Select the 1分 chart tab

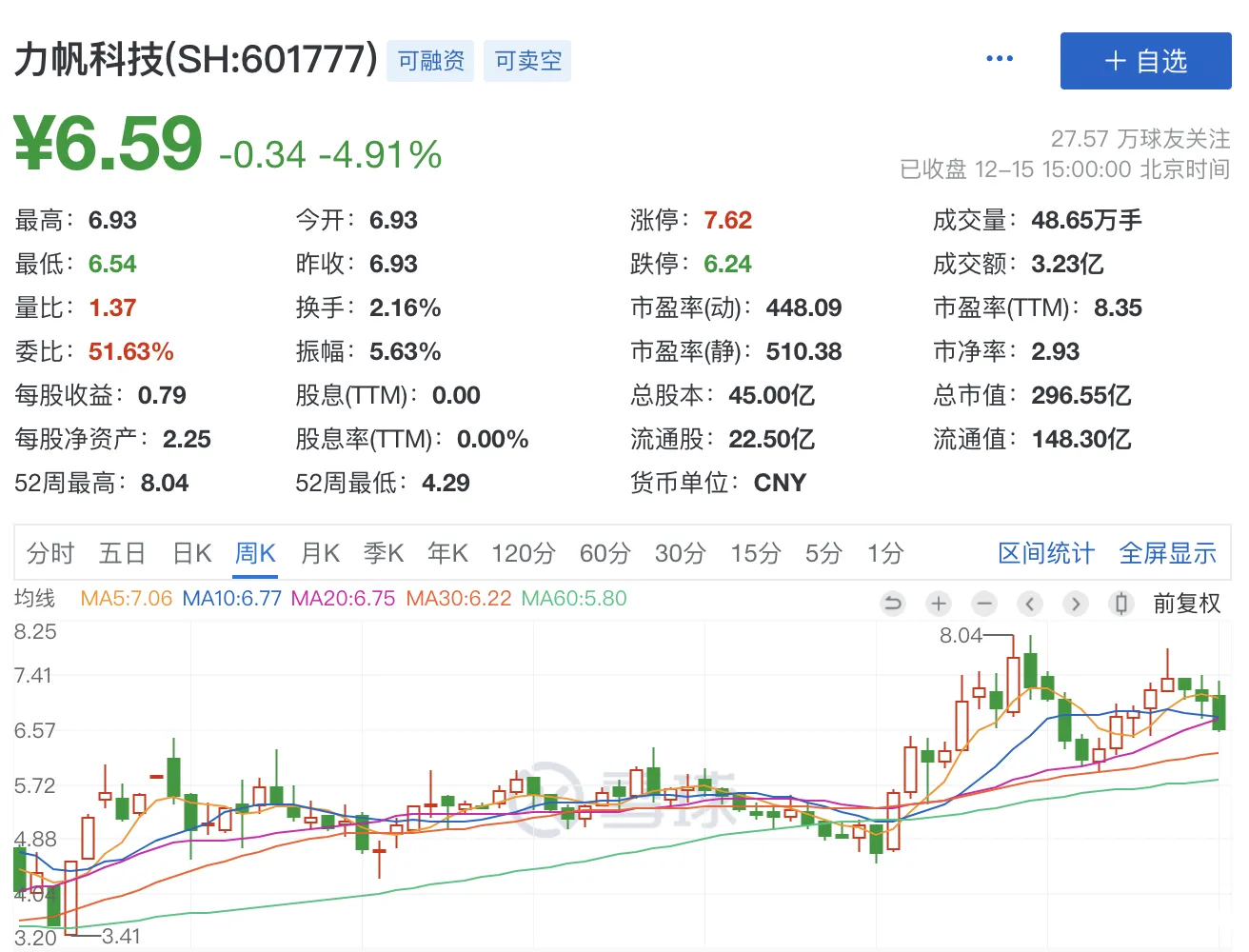[885, 553]
